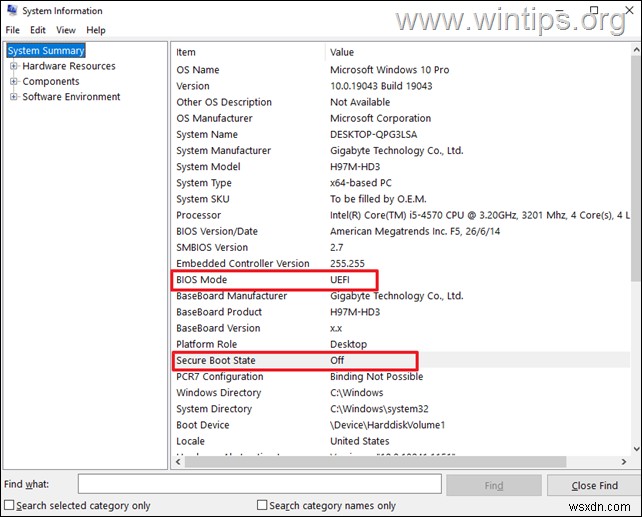Select the Other OS Description row

[401, 102]
